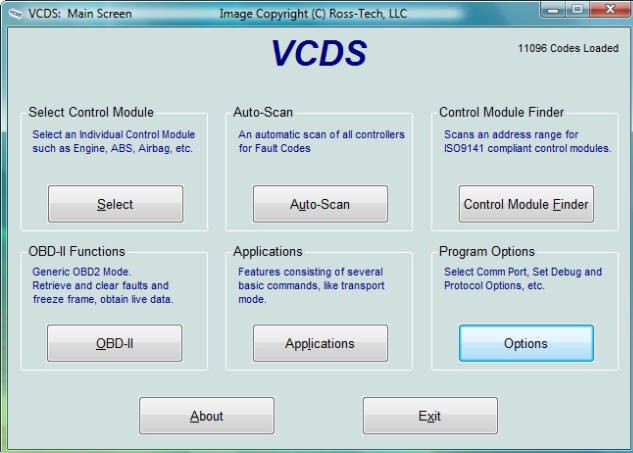
Task: Open the Applications button
Action: coord(320,343)
